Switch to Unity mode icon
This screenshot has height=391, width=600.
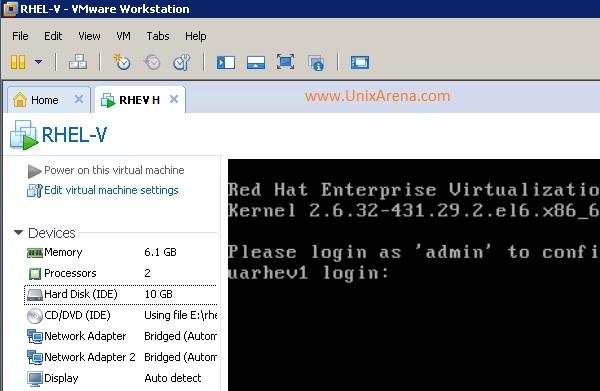click(316, 62)
